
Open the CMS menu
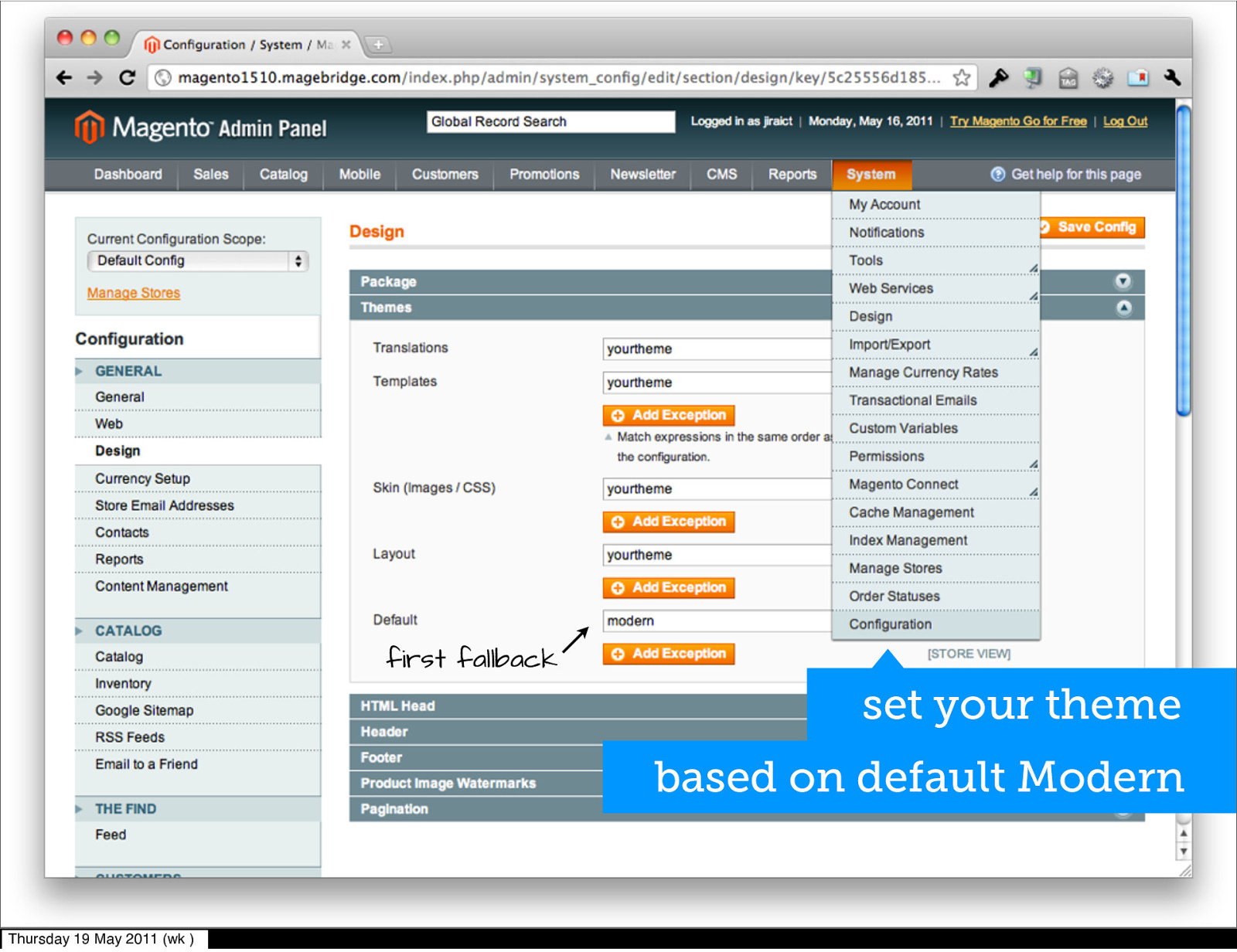coord(722,175)
